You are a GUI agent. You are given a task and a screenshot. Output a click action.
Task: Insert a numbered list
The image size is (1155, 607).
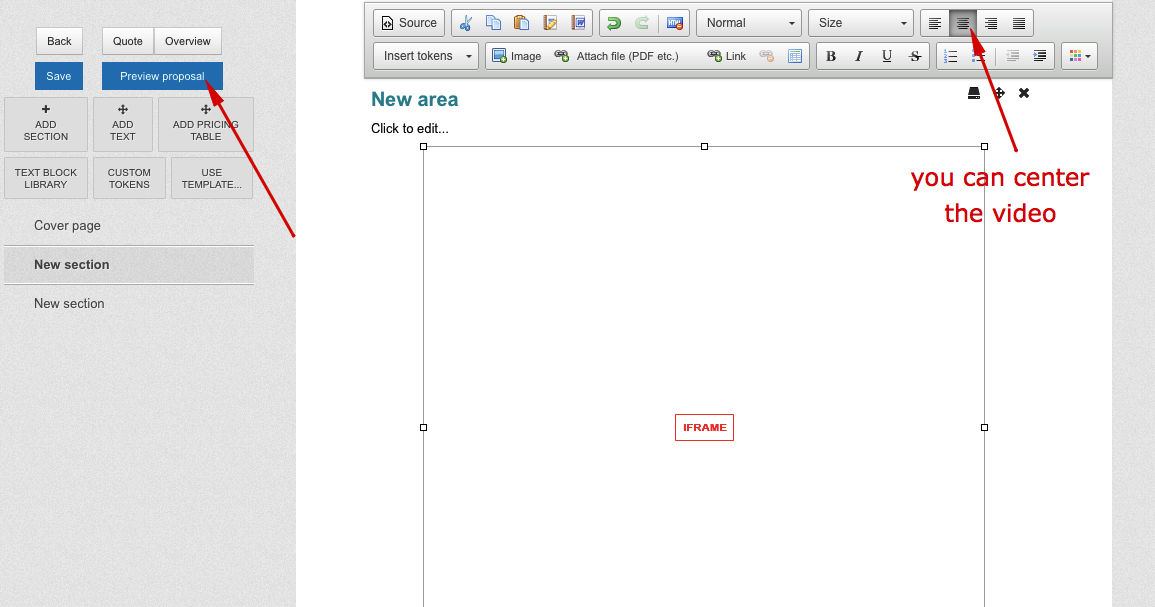(951, 56)
